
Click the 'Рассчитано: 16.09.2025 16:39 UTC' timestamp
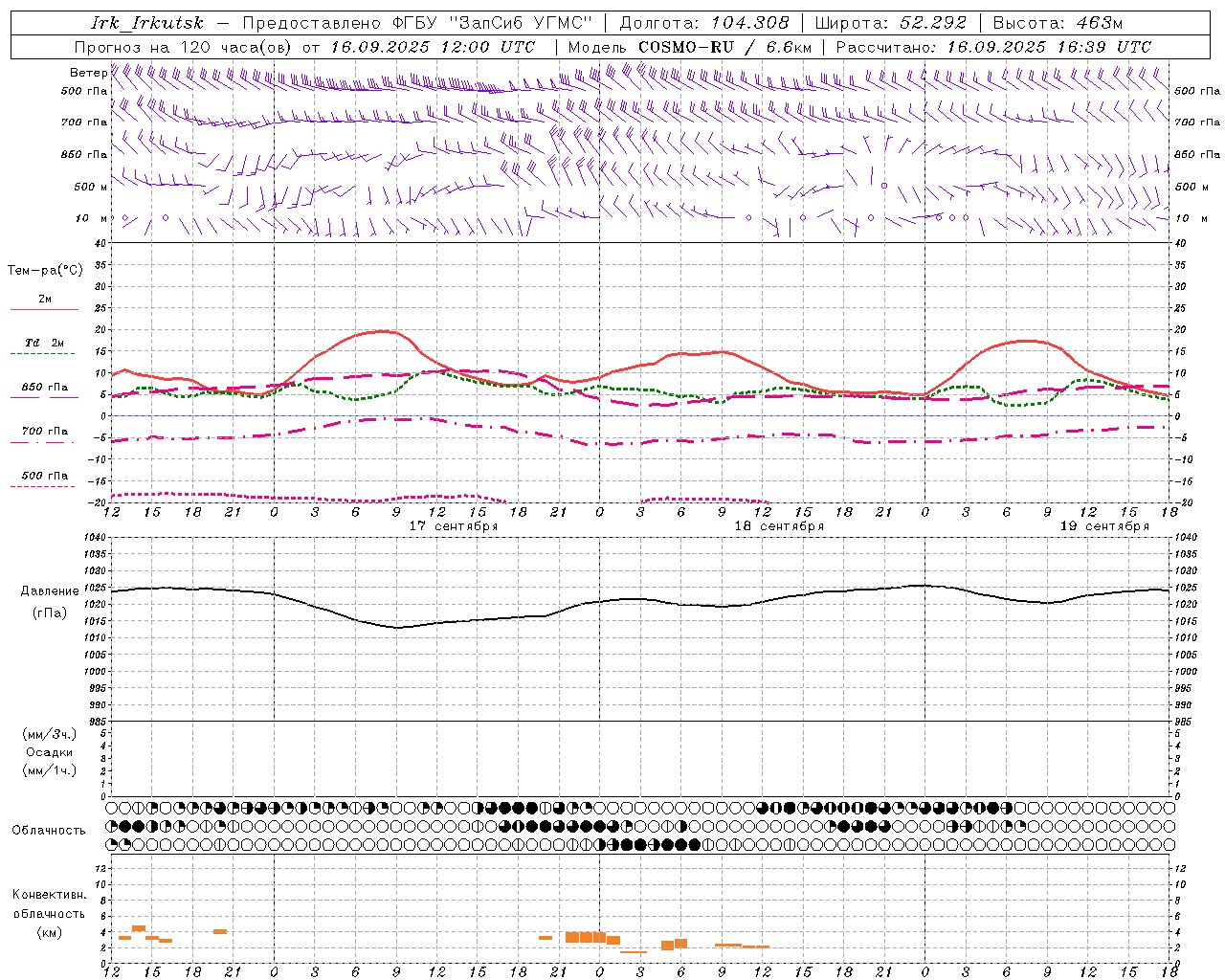[x=993, y=47]
